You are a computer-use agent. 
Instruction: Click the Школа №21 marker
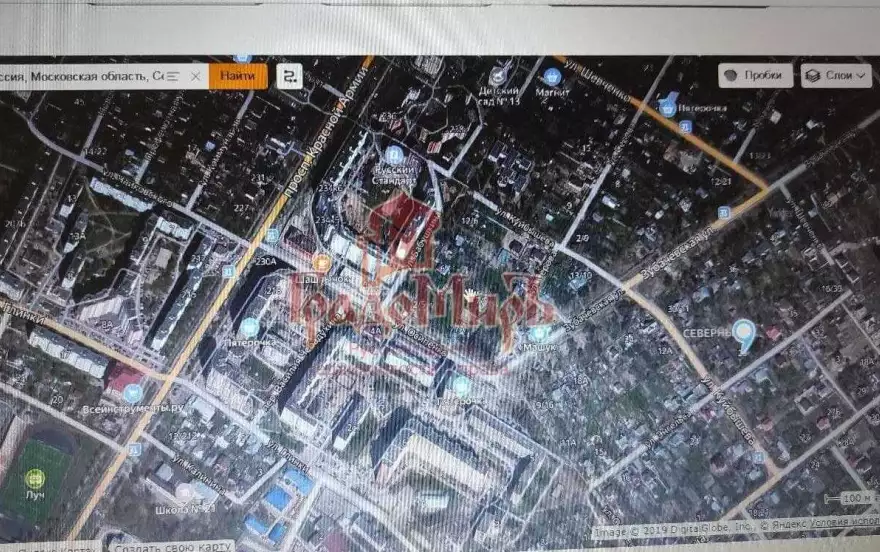[184, 493]
